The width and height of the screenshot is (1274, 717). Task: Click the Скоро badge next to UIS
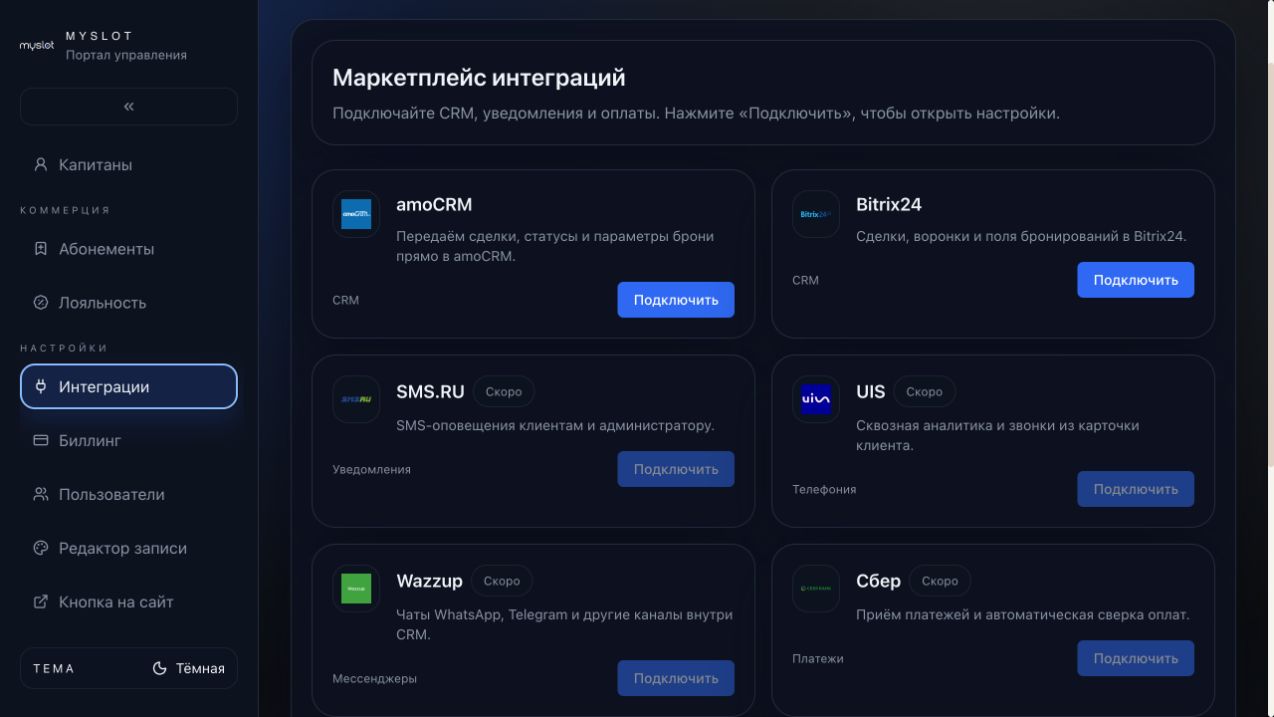925,392
